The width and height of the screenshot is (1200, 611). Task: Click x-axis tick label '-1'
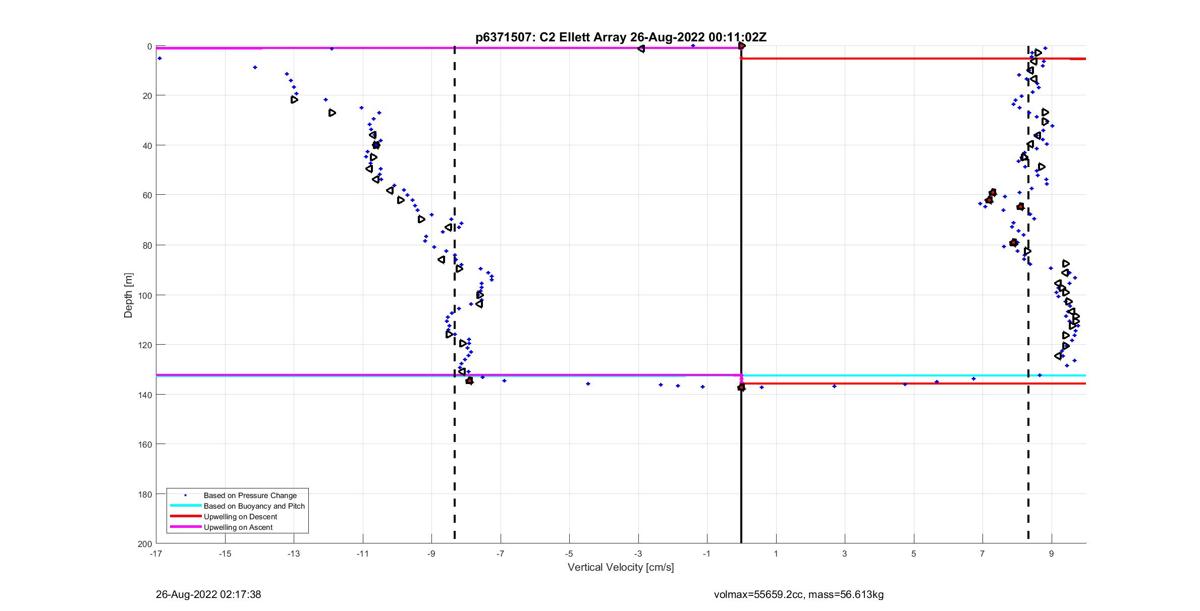(x=707, y=553)
